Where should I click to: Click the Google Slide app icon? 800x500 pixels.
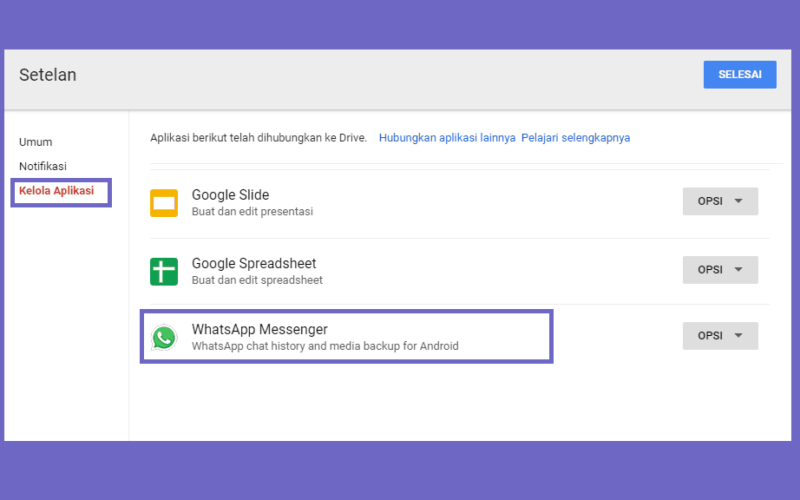pos(164,203)
